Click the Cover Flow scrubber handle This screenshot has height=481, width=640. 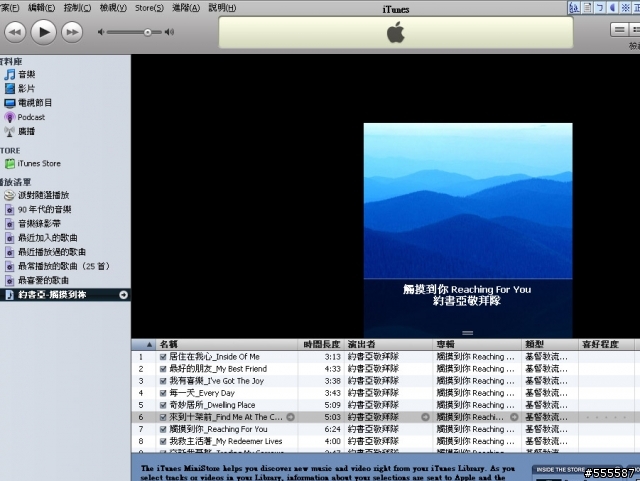(468, 333)
